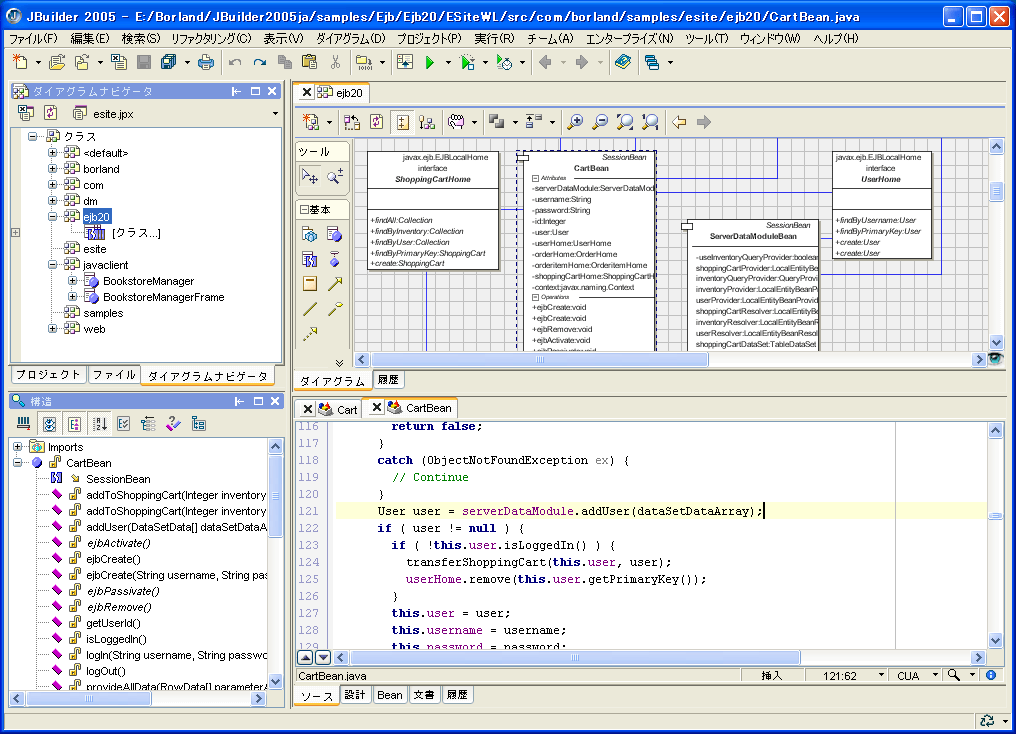The height and width of the screenshot is (734, 1016).
Task: Collapse the 基本 tool group
Action: [x=304, y=209]
